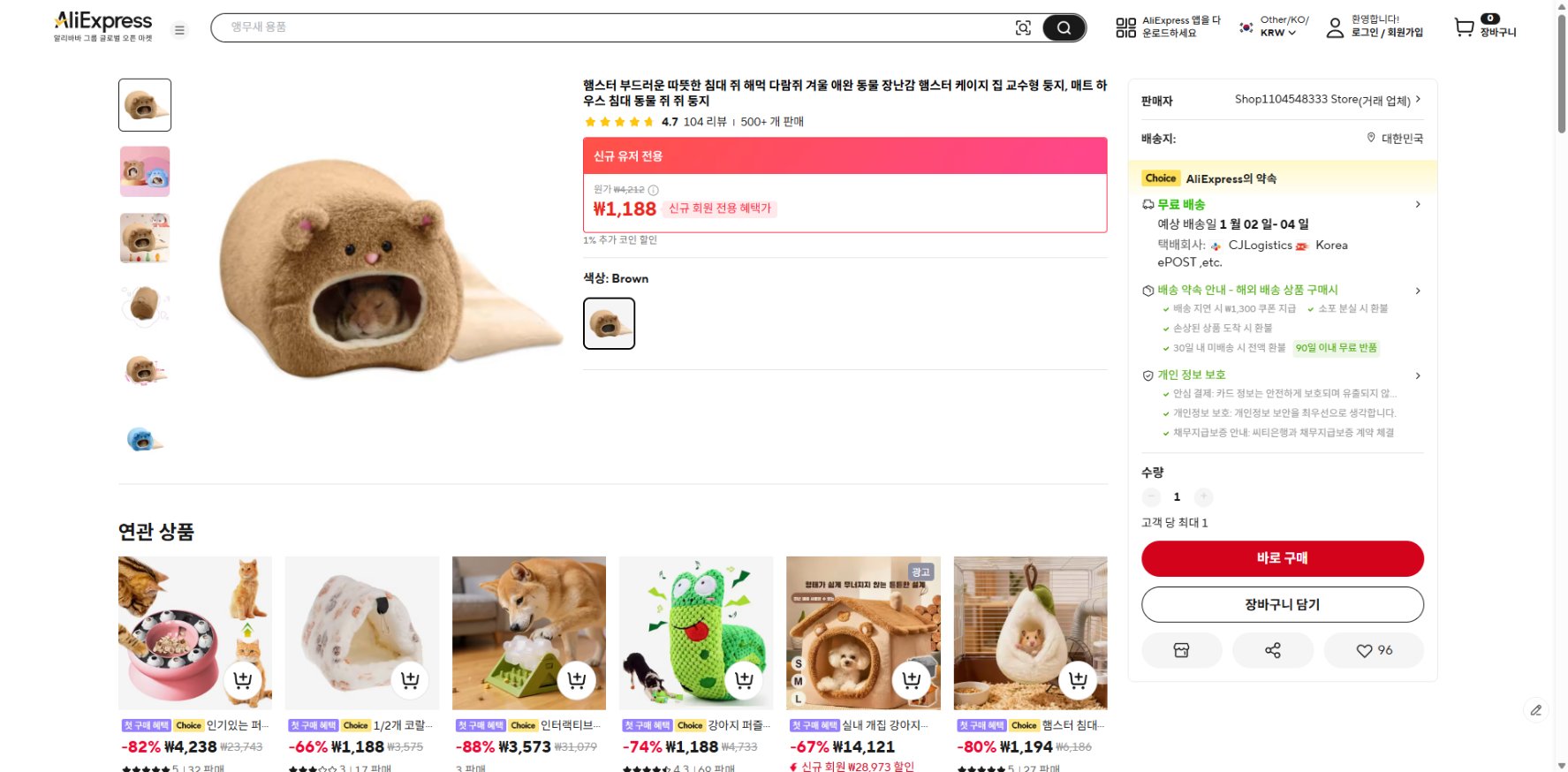Add pear hamster bed to cart
This screenshot has height=772, width=1568.
click(1078, 680)
